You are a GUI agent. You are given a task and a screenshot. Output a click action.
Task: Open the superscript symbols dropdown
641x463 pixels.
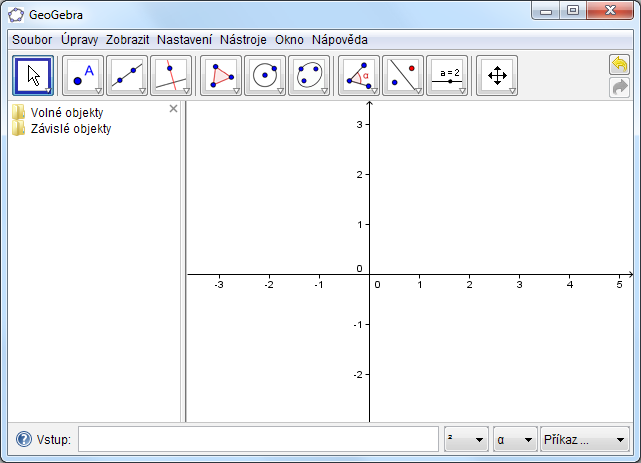click(466, 439)
